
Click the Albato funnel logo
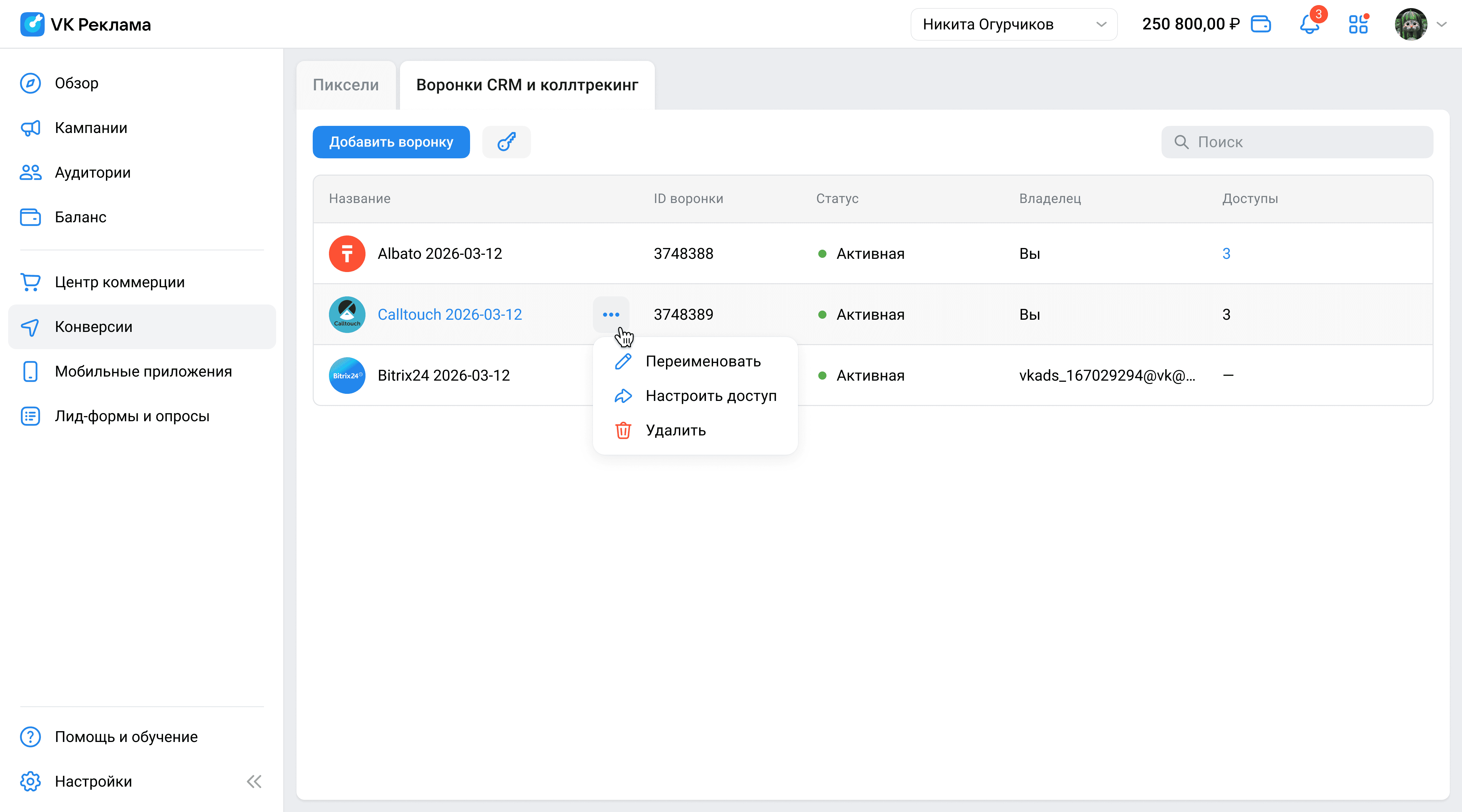coord(347,254)
